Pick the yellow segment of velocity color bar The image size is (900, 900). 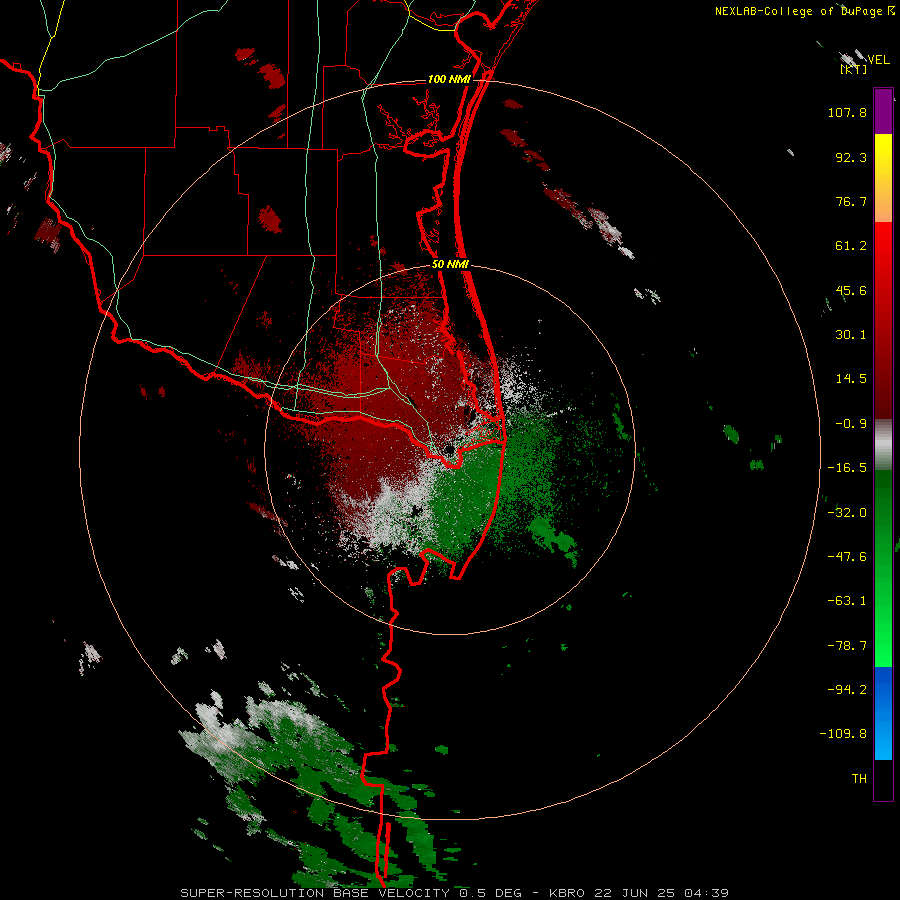click(x=883, y=178)
